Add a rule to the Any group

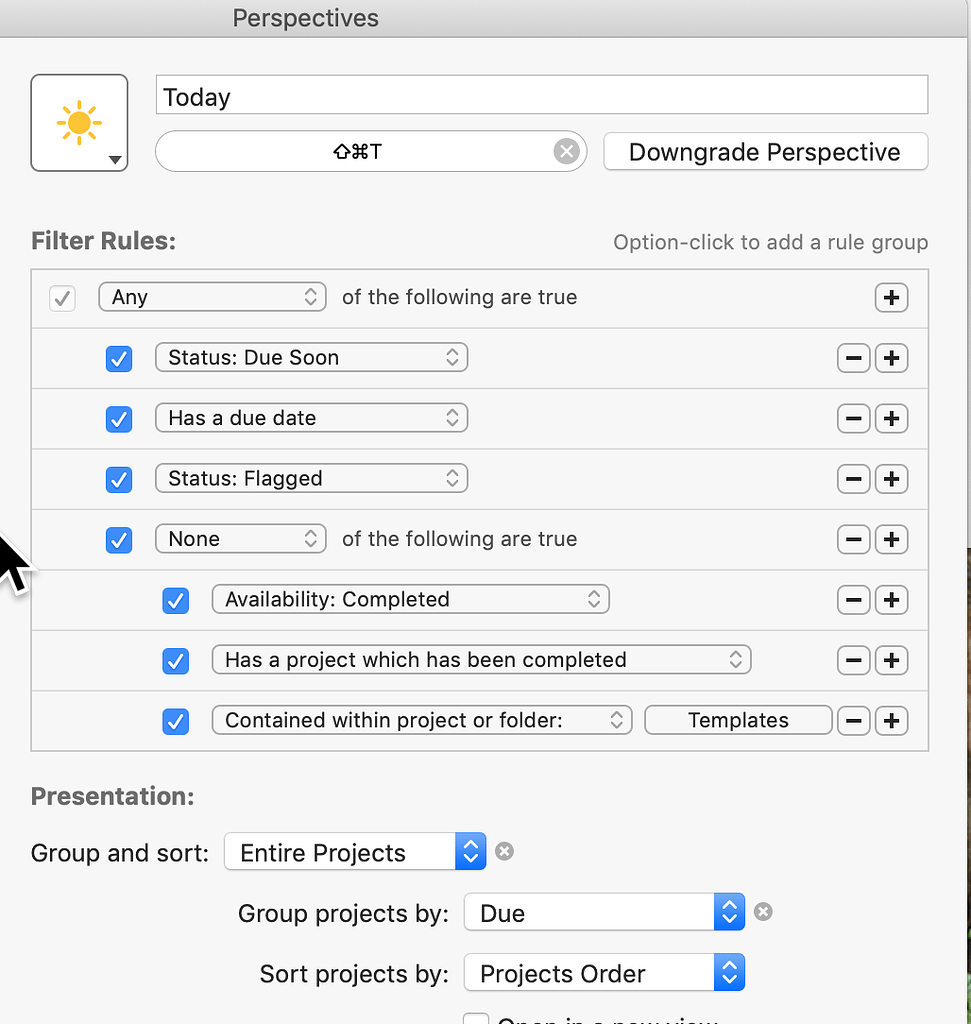891,297
